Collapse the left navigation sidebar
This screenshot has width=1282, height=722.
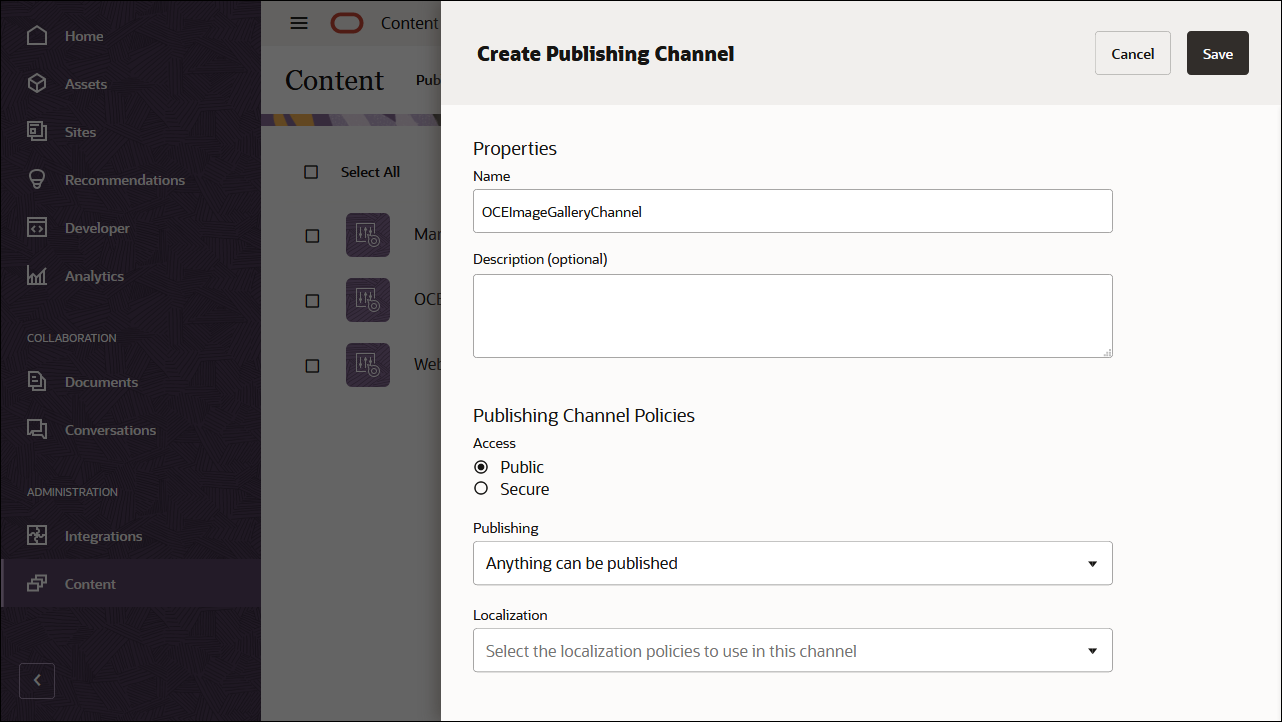coord(37,680)
